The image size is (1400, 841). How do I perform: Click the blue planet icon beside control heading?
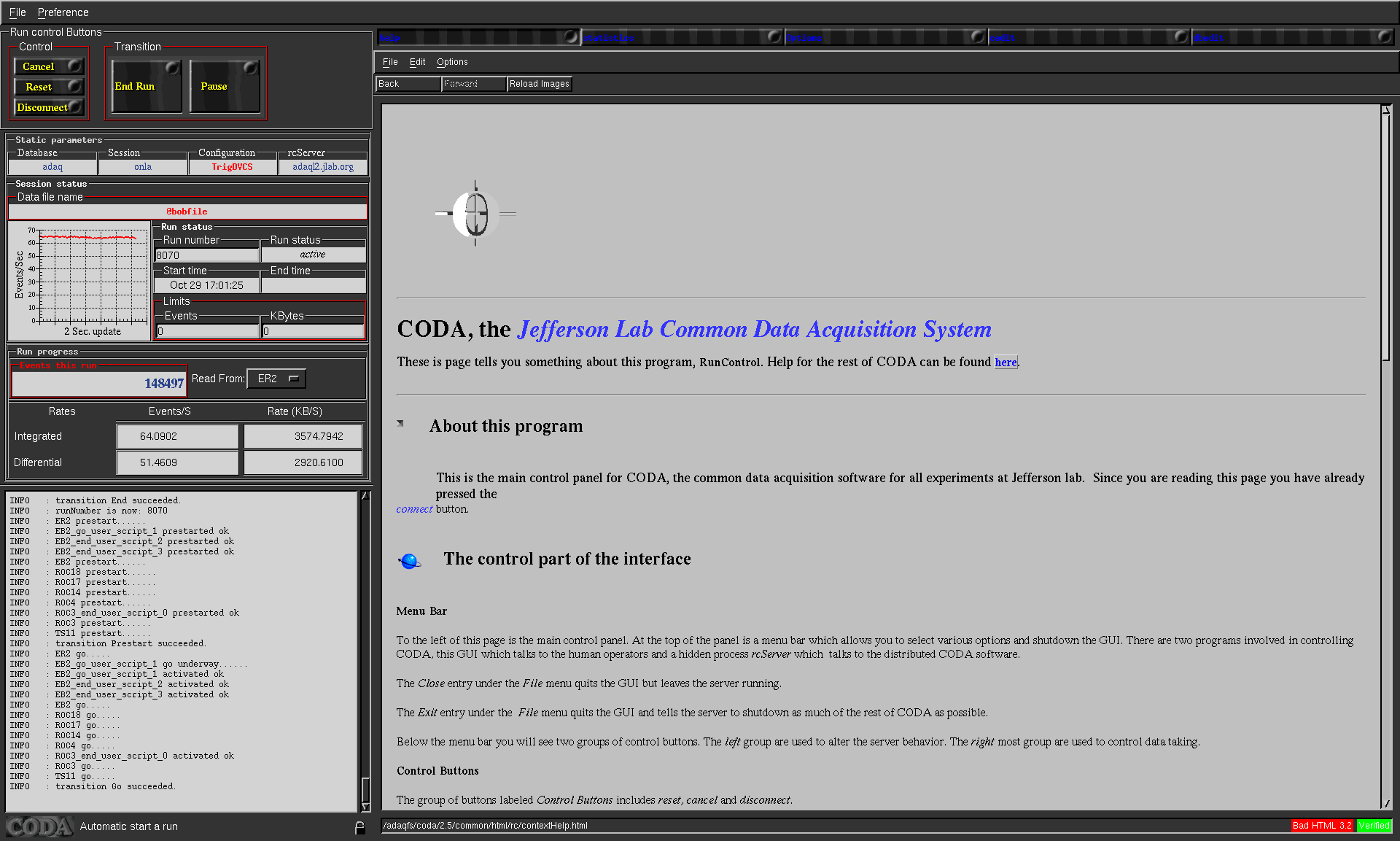pos(410,560)
